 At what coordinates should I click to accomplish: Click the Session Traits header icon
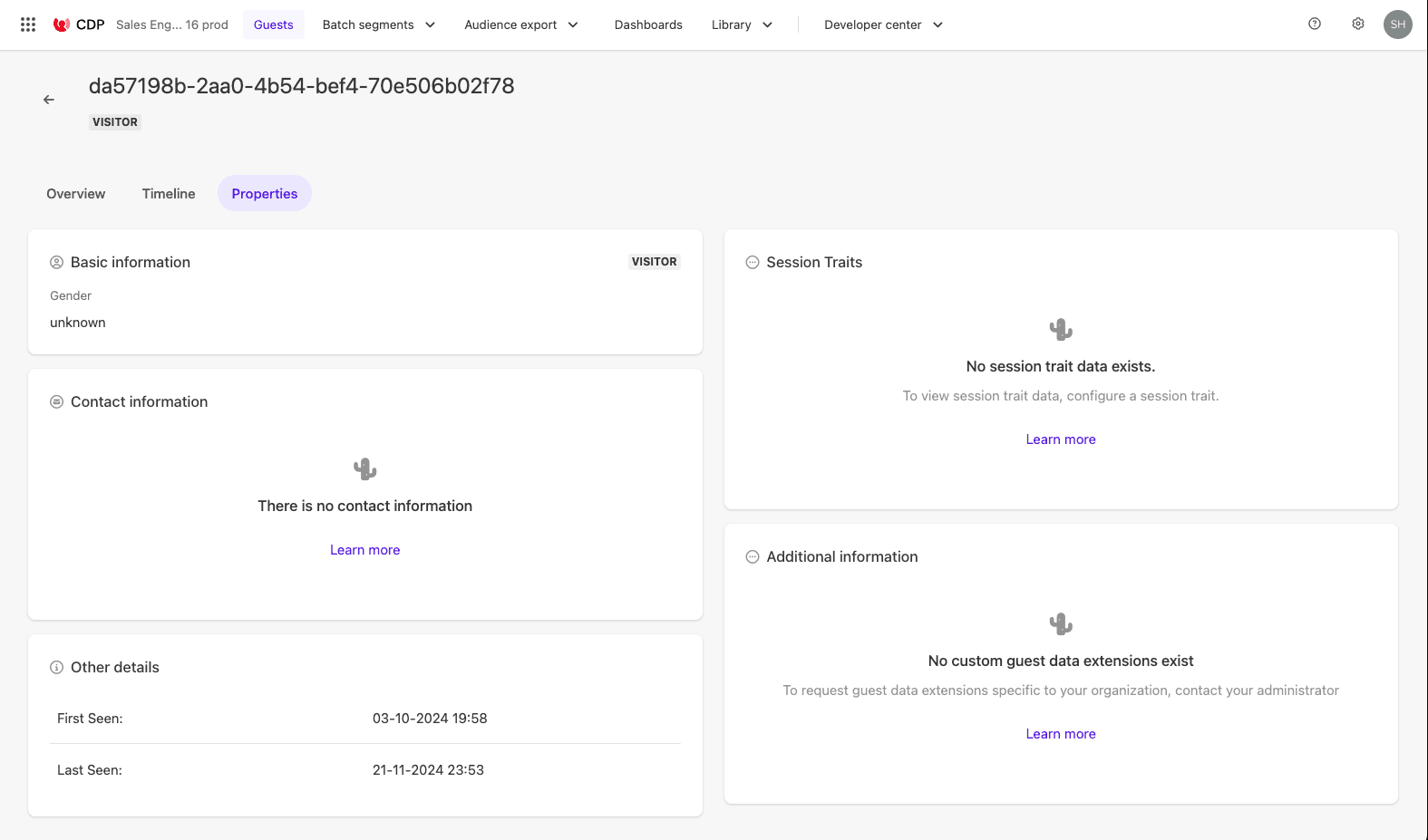[x=753, y=263]
